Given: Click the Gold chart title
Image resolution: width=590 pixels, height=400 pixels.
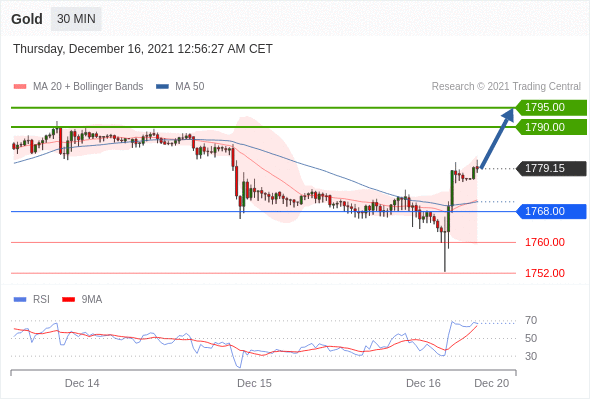Looking at the screenshot, I should [27, 19].
